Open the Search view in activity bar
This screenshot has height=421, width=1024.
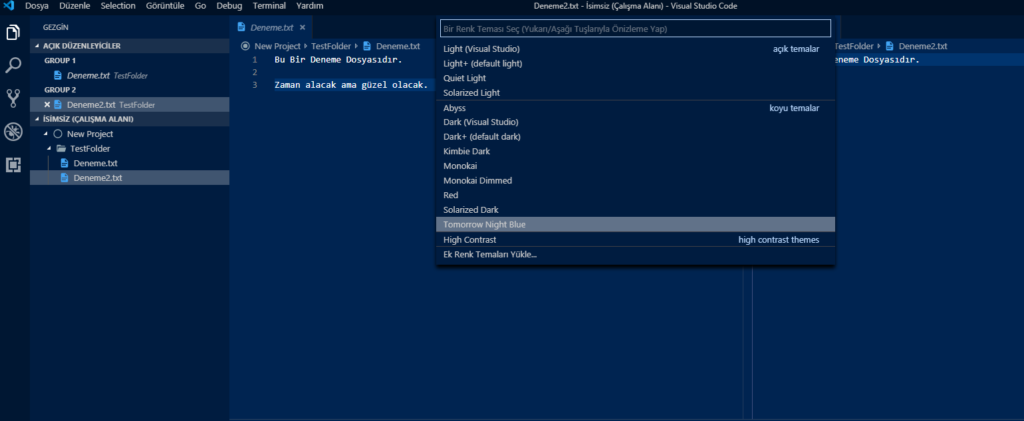pos(13,65)
